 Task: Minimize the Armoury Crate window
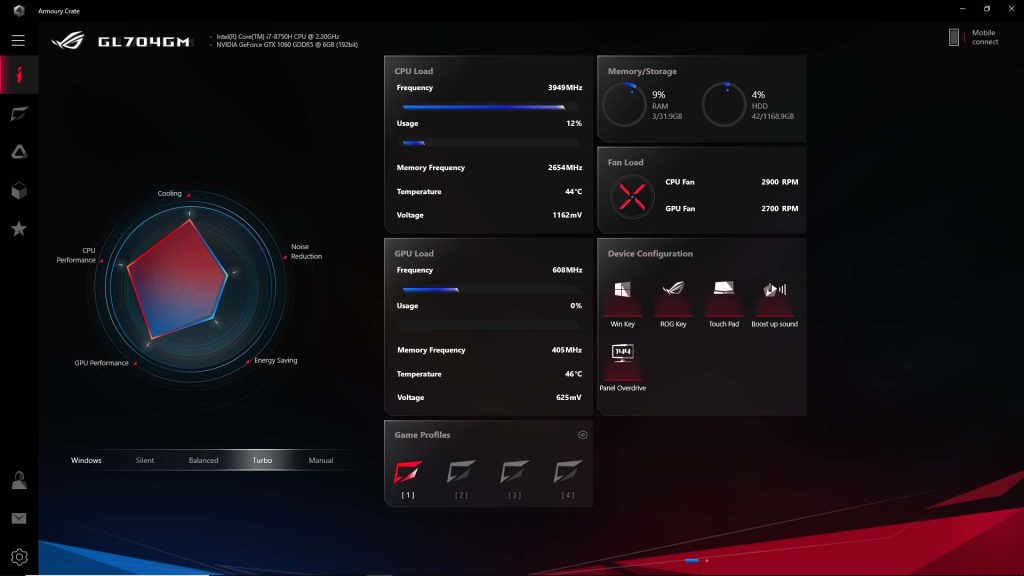(963, 9)
